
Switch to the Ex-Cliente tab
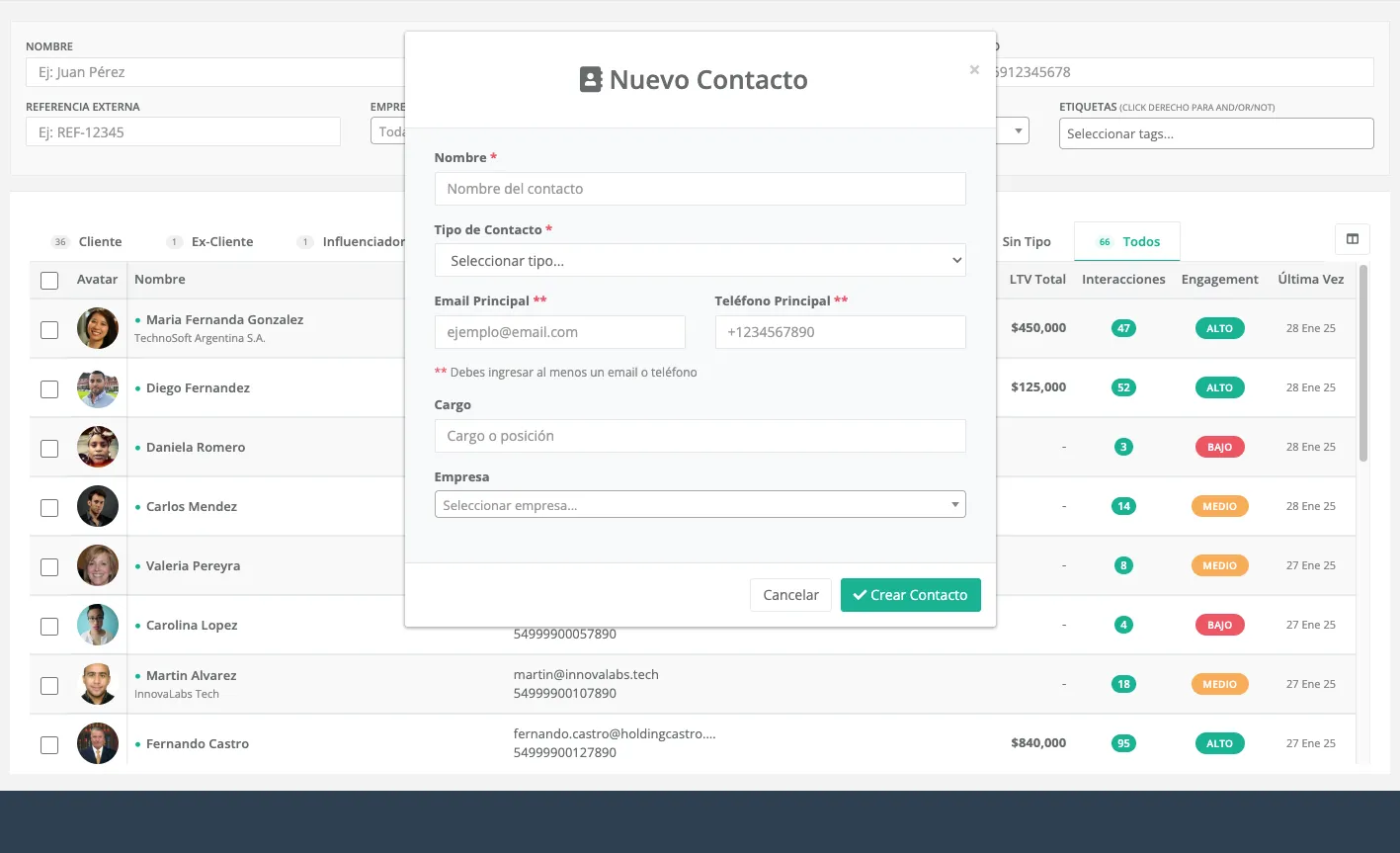click(210, 241)
